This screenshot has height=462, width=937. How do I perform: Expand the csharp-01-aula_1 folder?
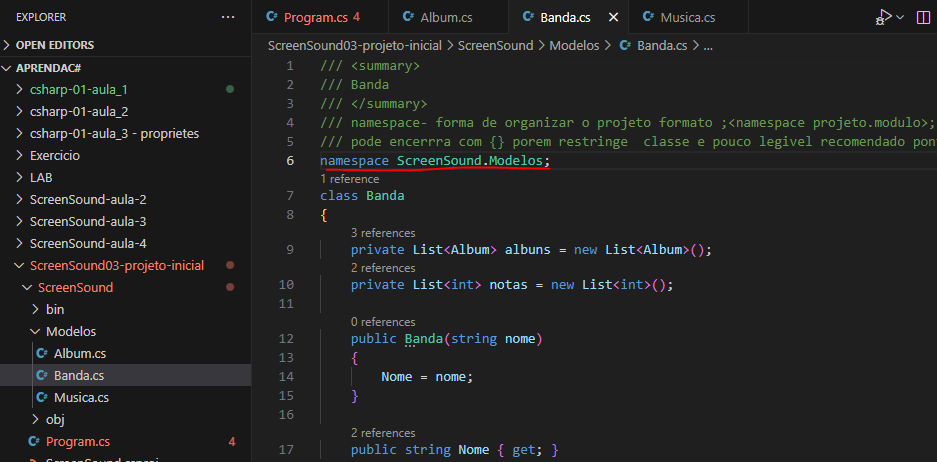pyautogui.click(x=21, y=89)
